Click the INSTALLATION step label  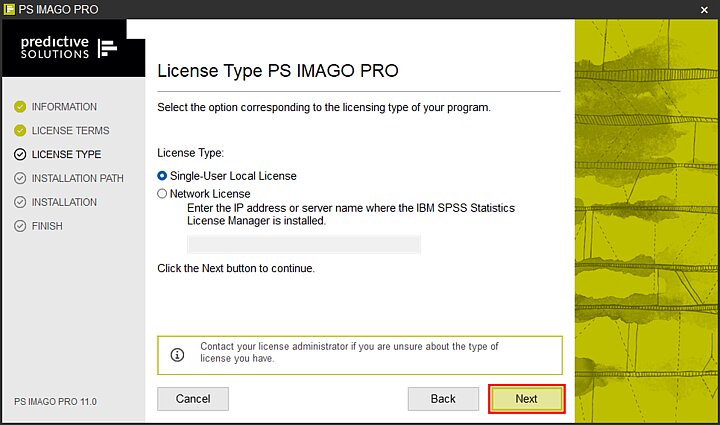tap(64, 202)
